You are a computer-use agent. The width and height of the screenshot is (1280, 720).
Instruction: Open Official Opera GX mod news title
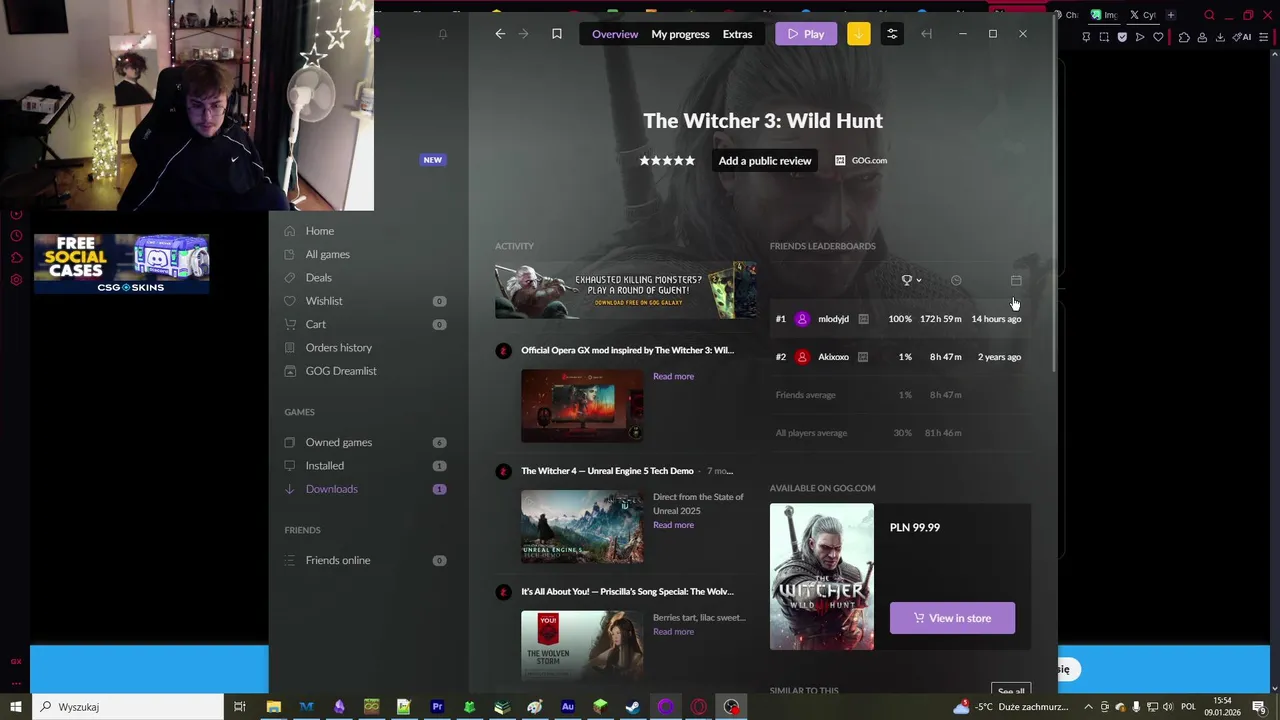tap(627, 350)
